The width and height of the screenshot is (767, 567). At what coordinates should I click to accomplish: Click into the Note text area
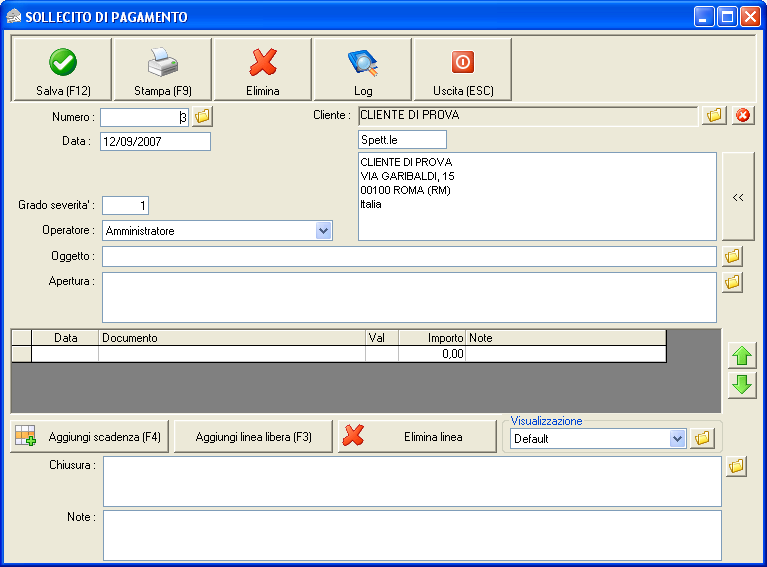pyautogui.click(x=412, y=535)
